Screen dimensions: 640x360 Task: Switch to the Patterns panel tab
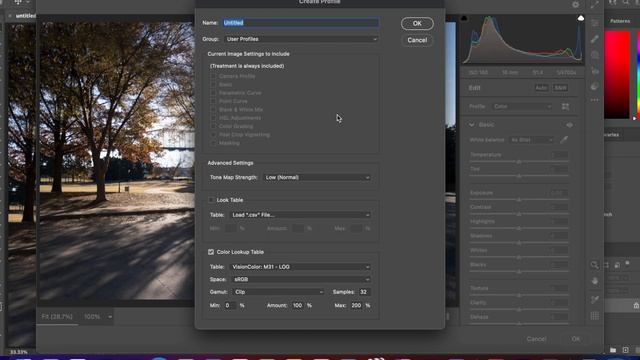(620, 21)
